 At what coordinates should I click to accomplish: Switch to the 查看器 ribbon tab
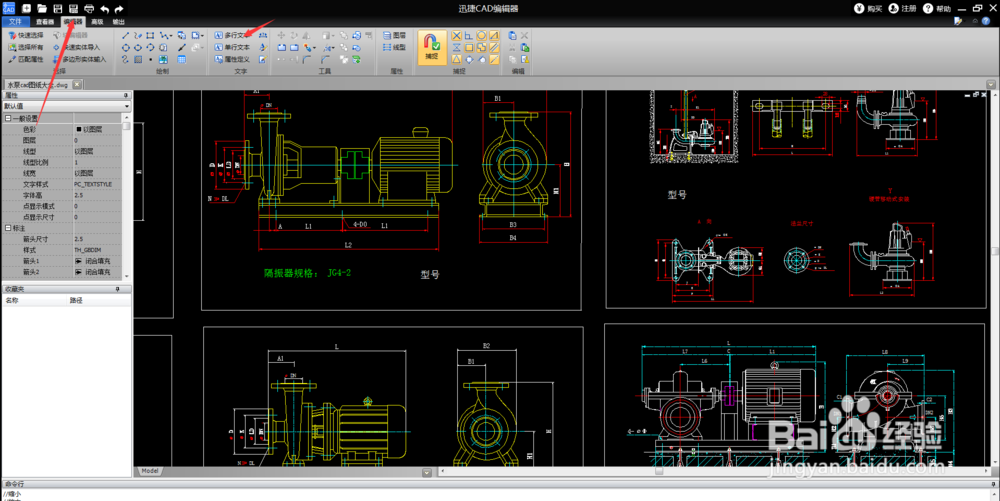coord(45,22)
